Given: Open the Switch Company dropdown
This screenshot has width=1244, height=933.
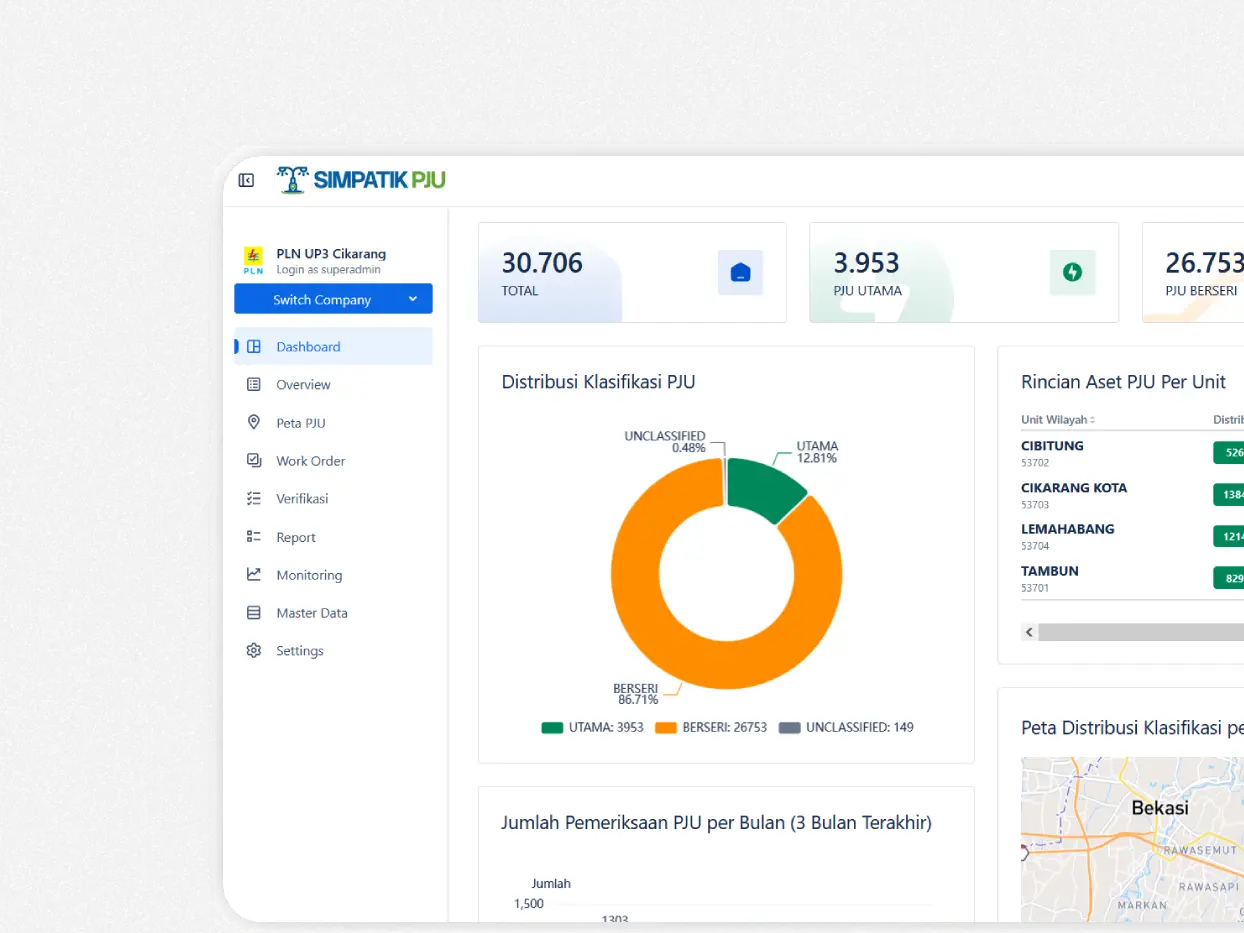Looking at the screenshot, I should (x=333, y=299).
